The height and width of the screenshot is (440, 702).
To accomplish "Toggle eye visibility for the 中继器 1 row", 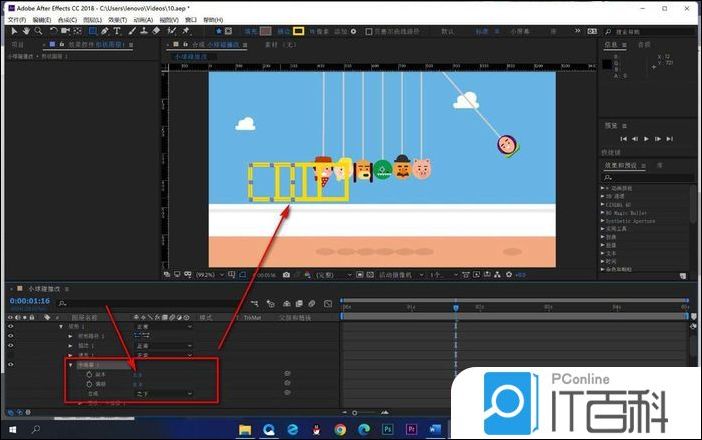I will click(x=10, y=365).
